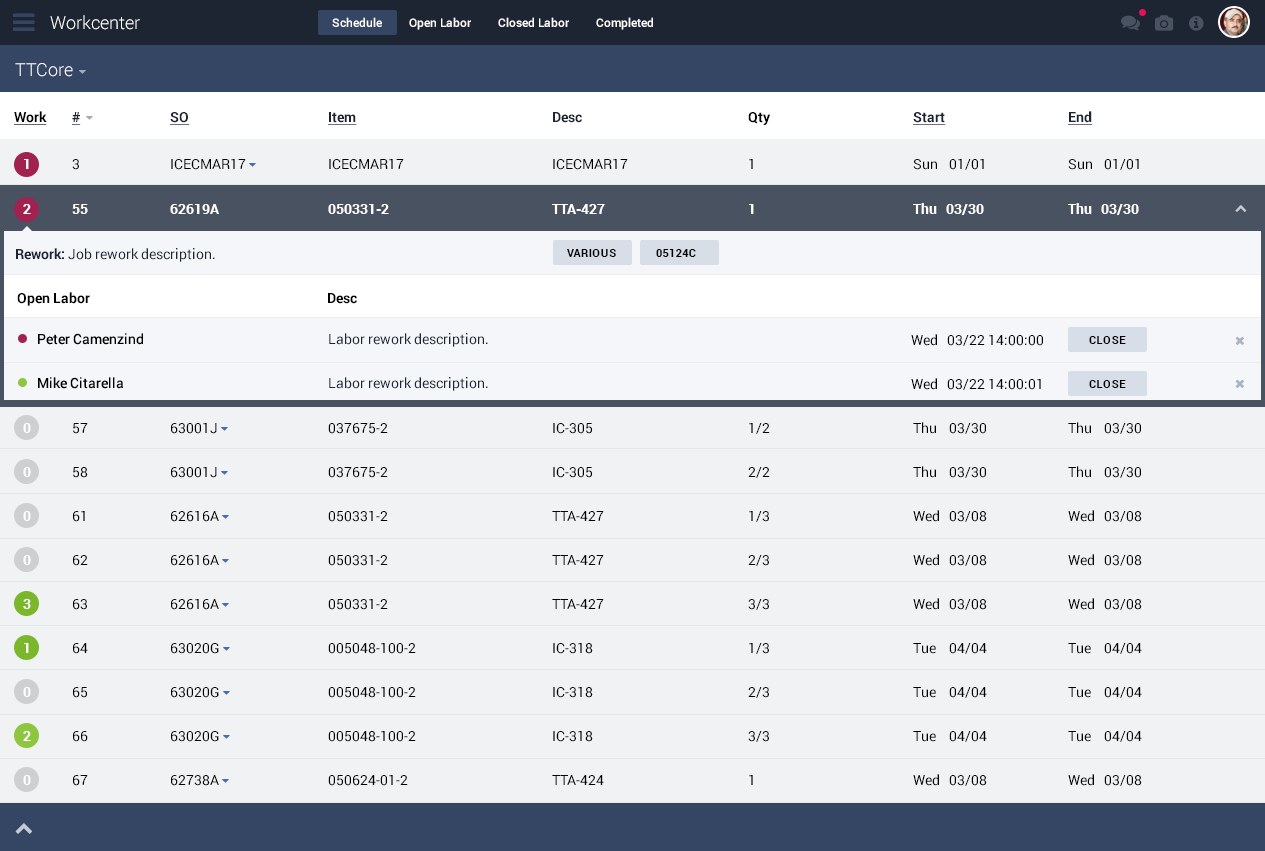
Task: Click the VARIOUS tag button
Action: click(x=592, y=253)
